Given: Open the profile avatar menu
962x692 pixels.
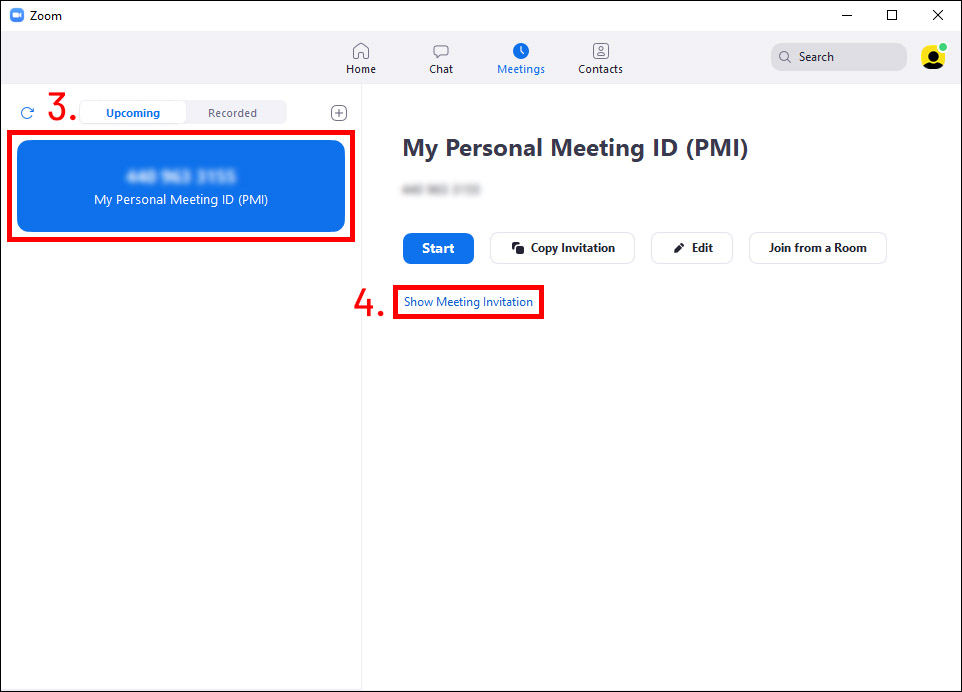Looking at the screenshot, I should tap(933, 57).
